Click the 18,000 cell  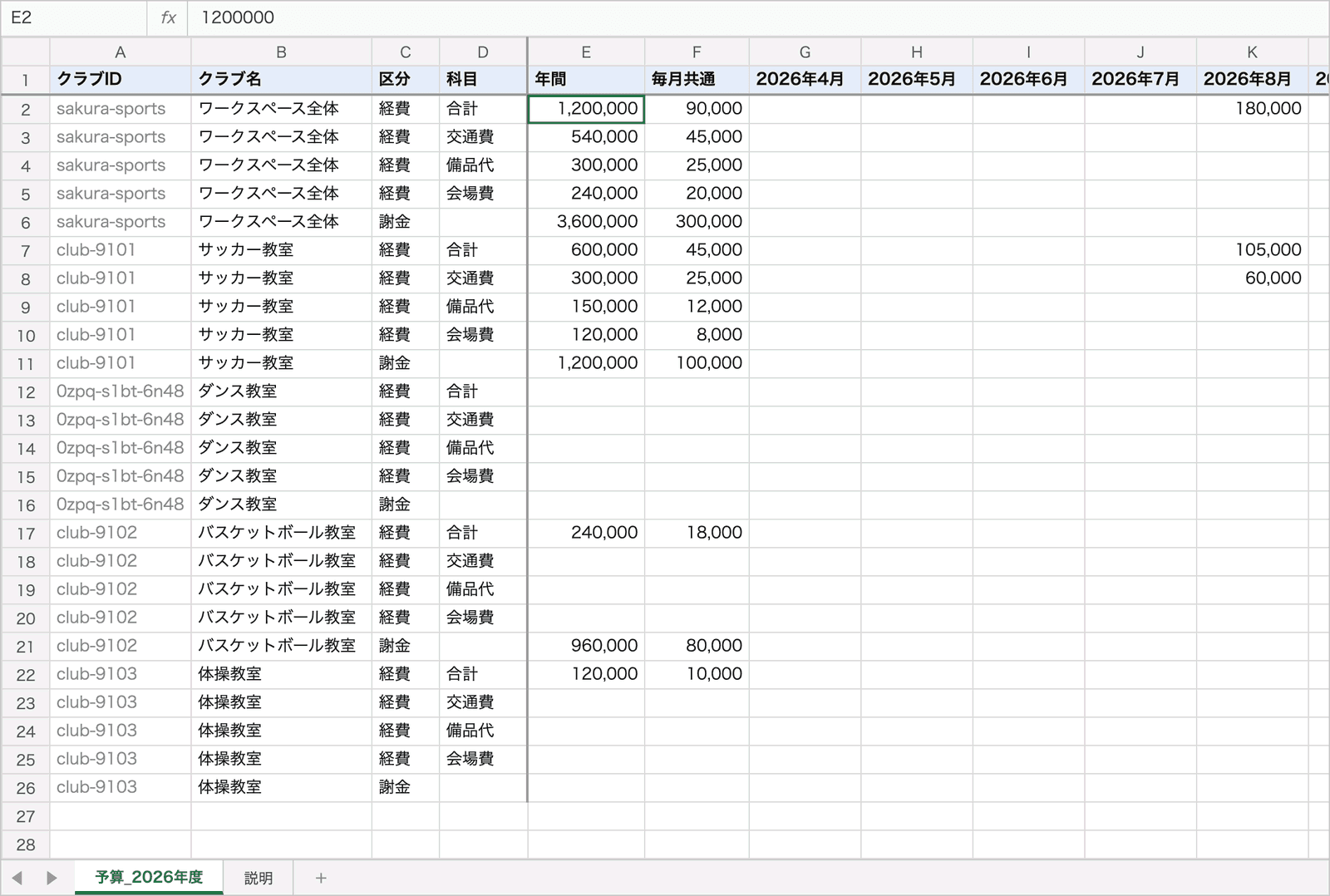click(x=697, y=533)
